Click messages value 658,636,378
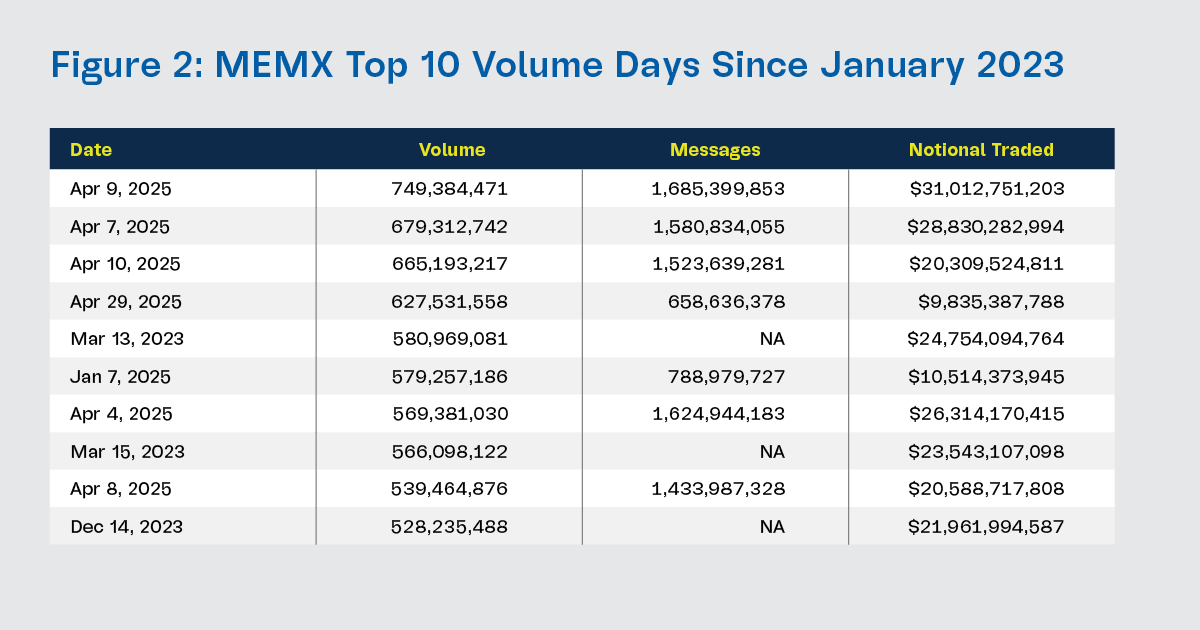This screenshot has height=630, width=1200. click(x=728, y=302)
